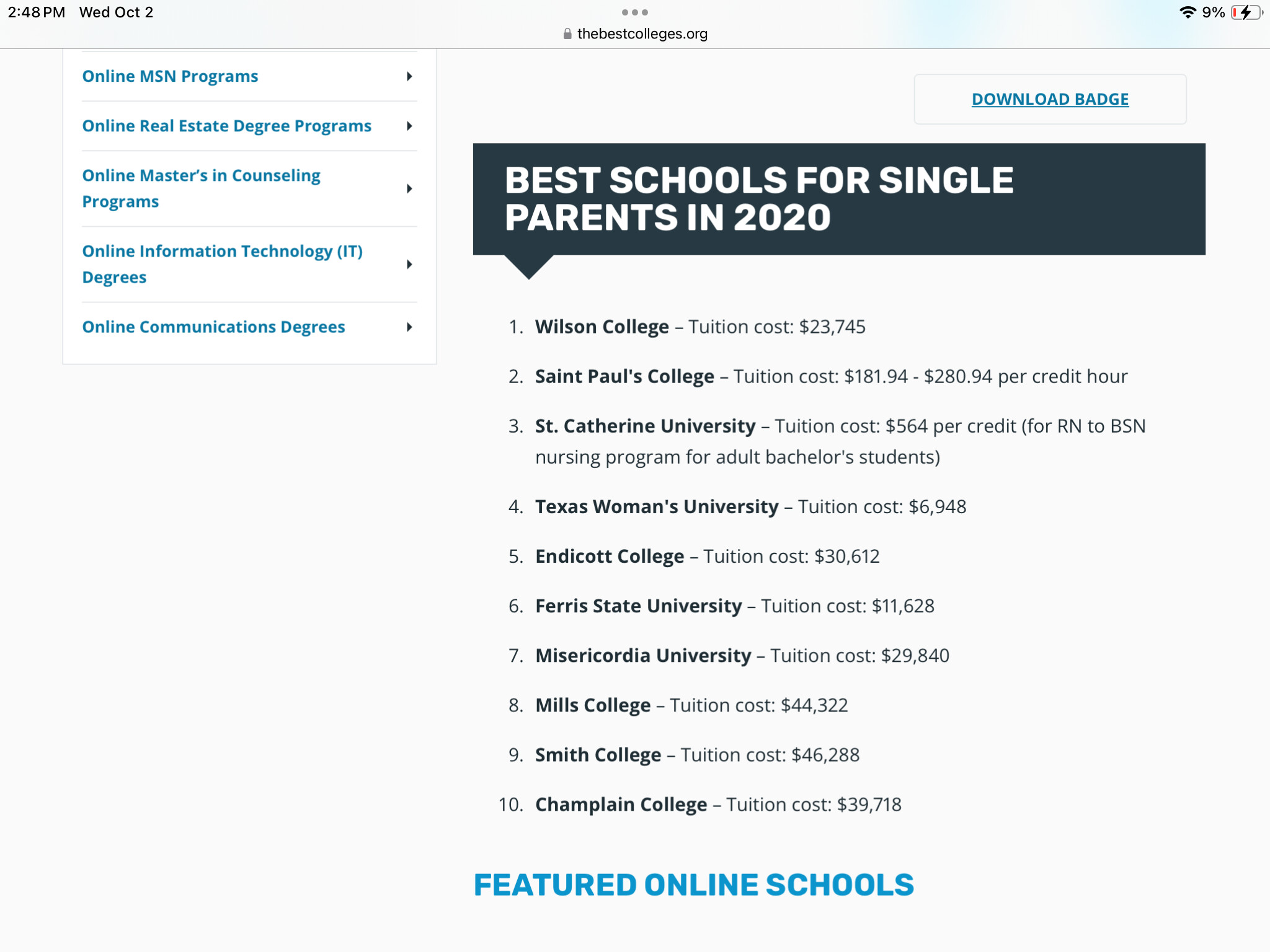Screen dimensions: 1270x952
Task: Select Ferris State University entry
Action: [638, 606]
